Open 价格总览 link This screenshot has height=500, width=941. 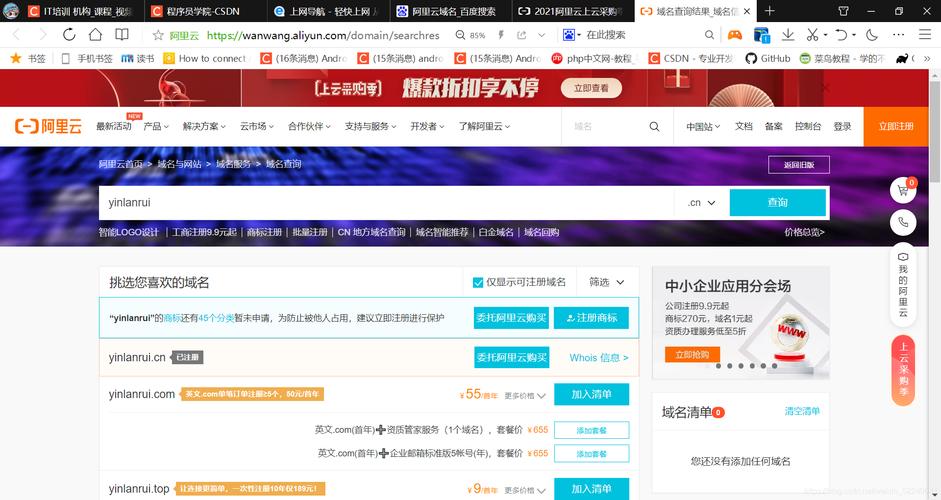tap(804, 232)
